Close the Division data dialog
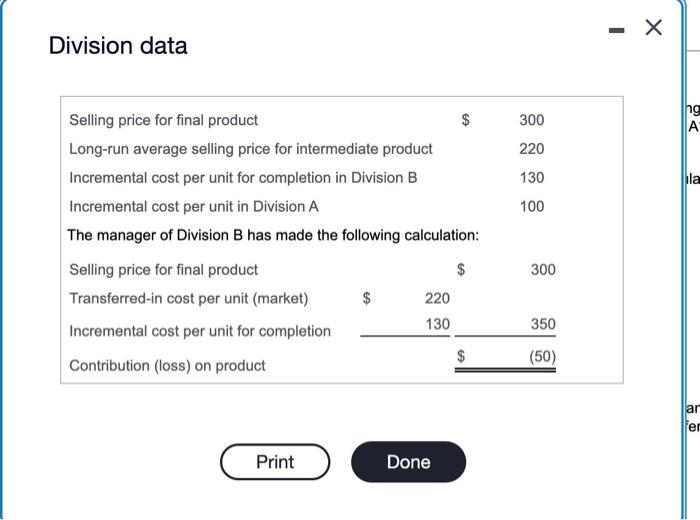 tap(653, 28)
